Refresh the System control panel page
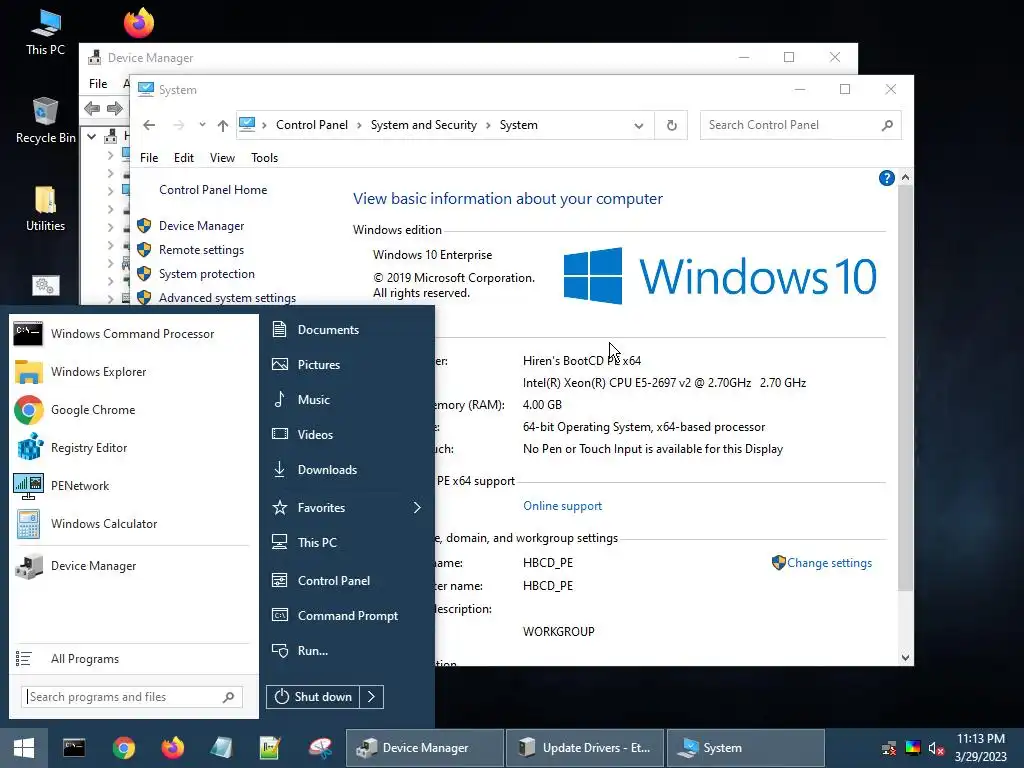 671,125
